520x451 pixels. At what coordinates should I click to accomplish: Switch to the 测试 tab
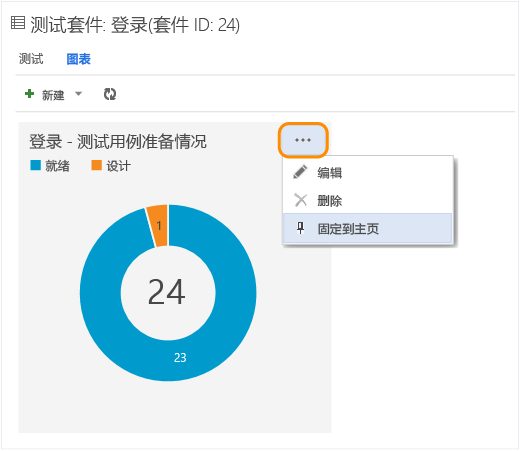click(x=31, y=59)
